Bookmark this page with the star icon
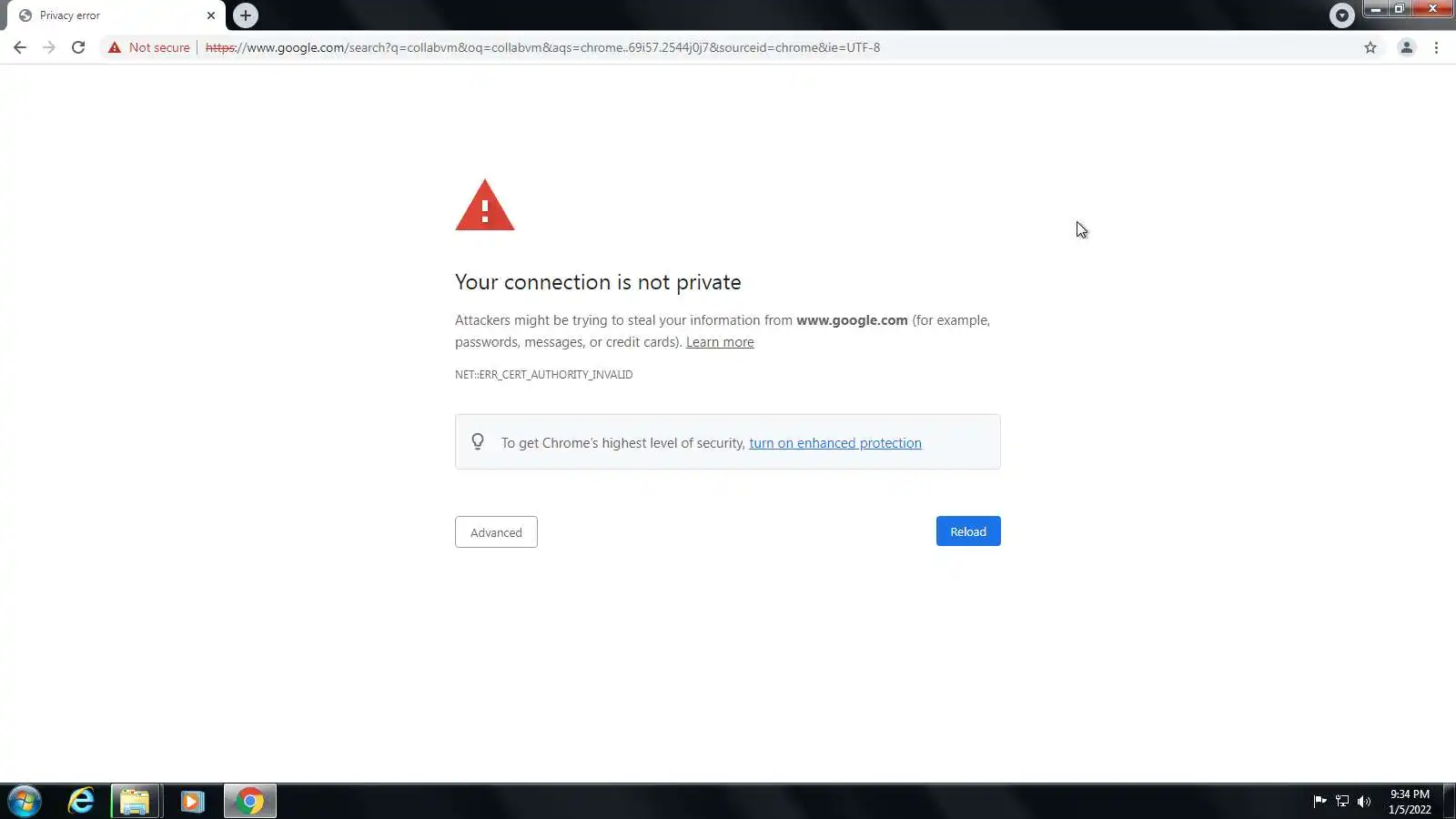This screenshot has width=1456, height=819. click(1370, 47)
